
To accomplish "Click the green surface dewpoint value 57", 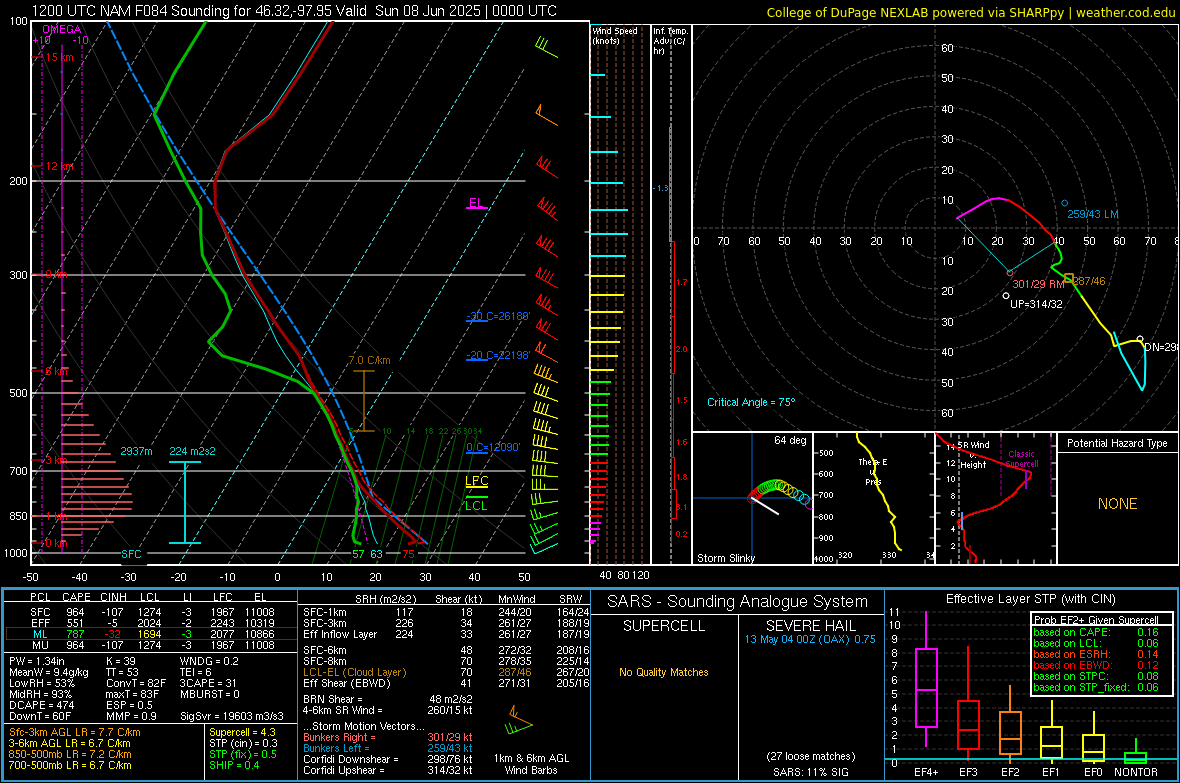I will (x=358, y=554).
